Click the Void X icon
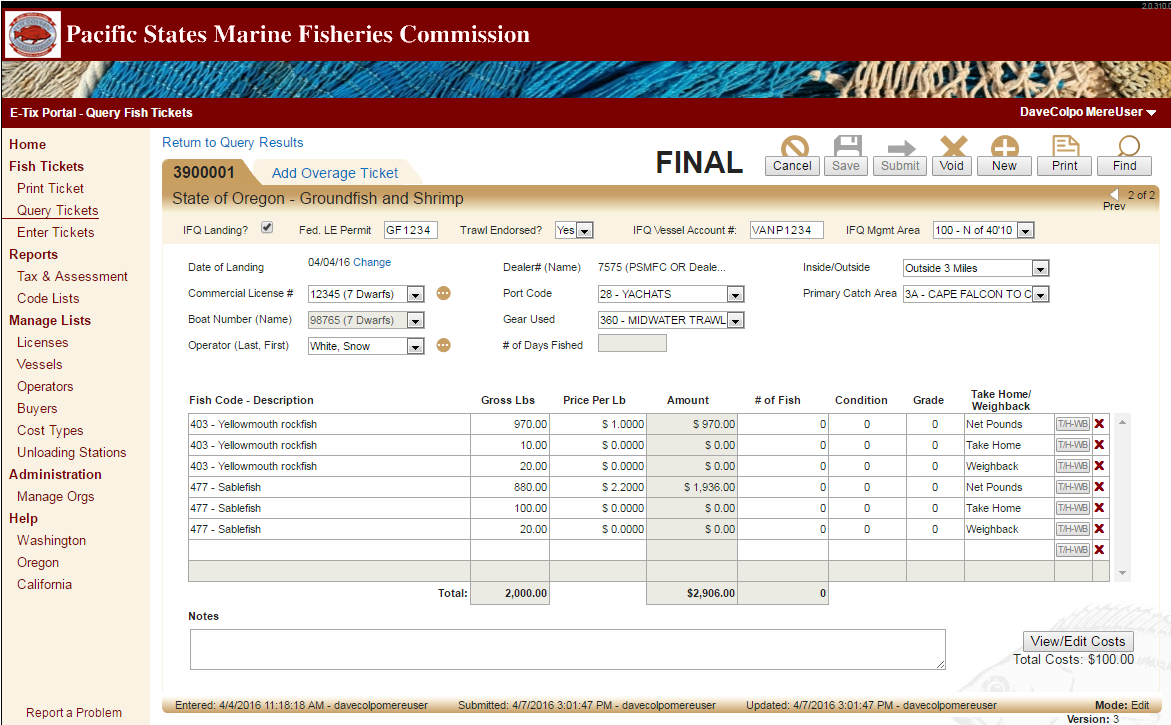The width and height of the screenshot is (1171, 725). [x=954, y=146]
